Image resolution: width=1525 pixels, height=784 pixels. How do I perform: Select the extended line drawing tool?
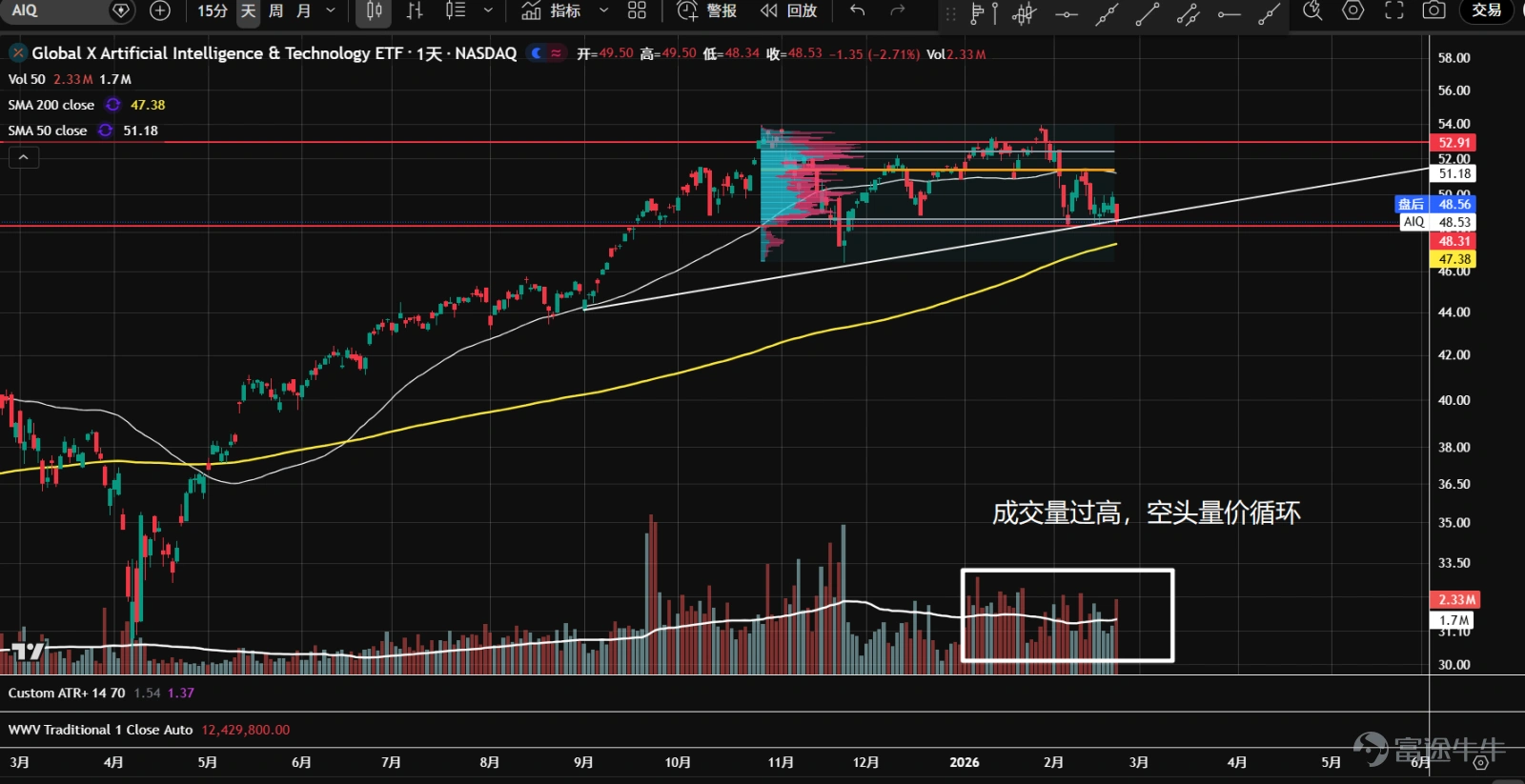click(x=1107, y=12)
